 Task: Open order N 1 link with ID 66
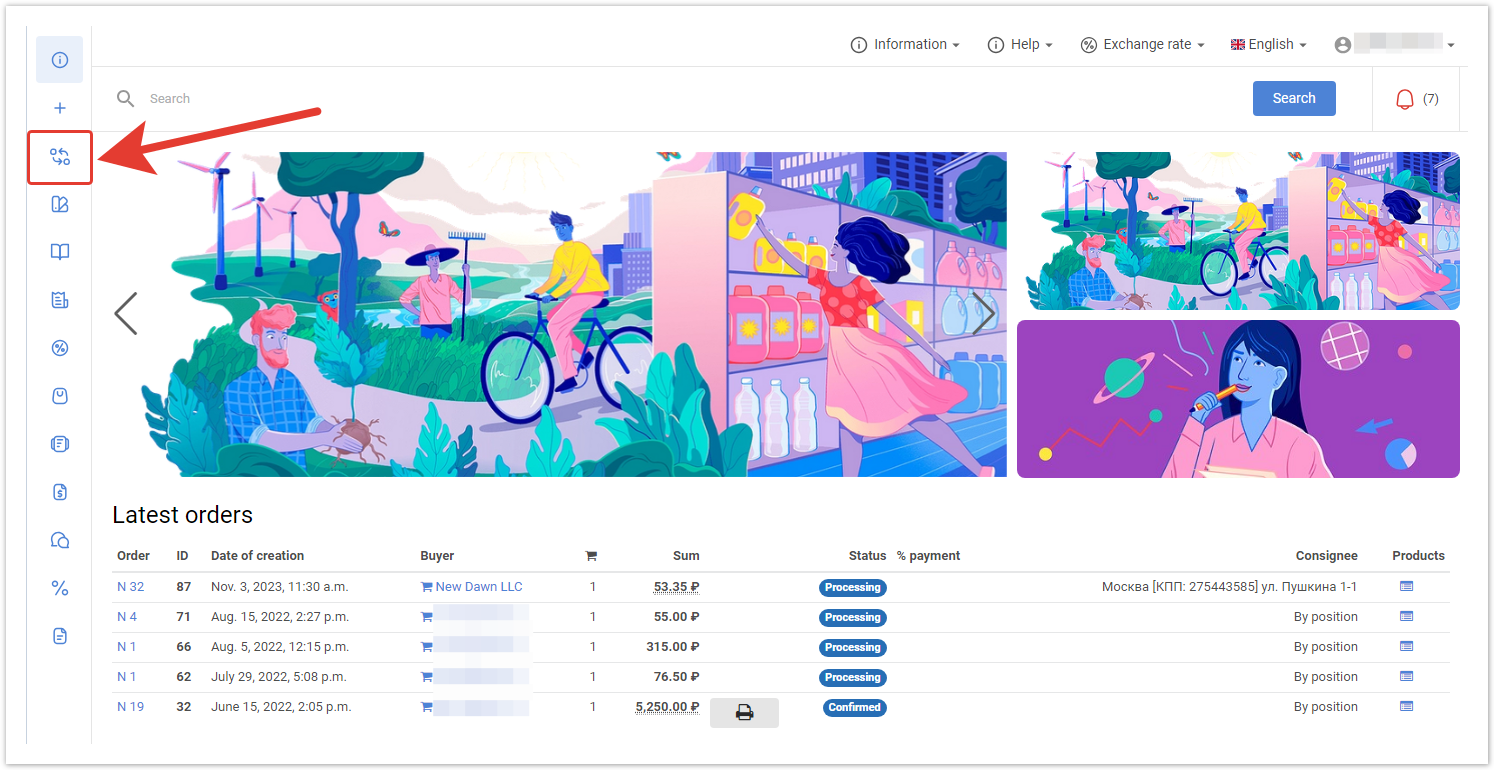coord(127,647)
